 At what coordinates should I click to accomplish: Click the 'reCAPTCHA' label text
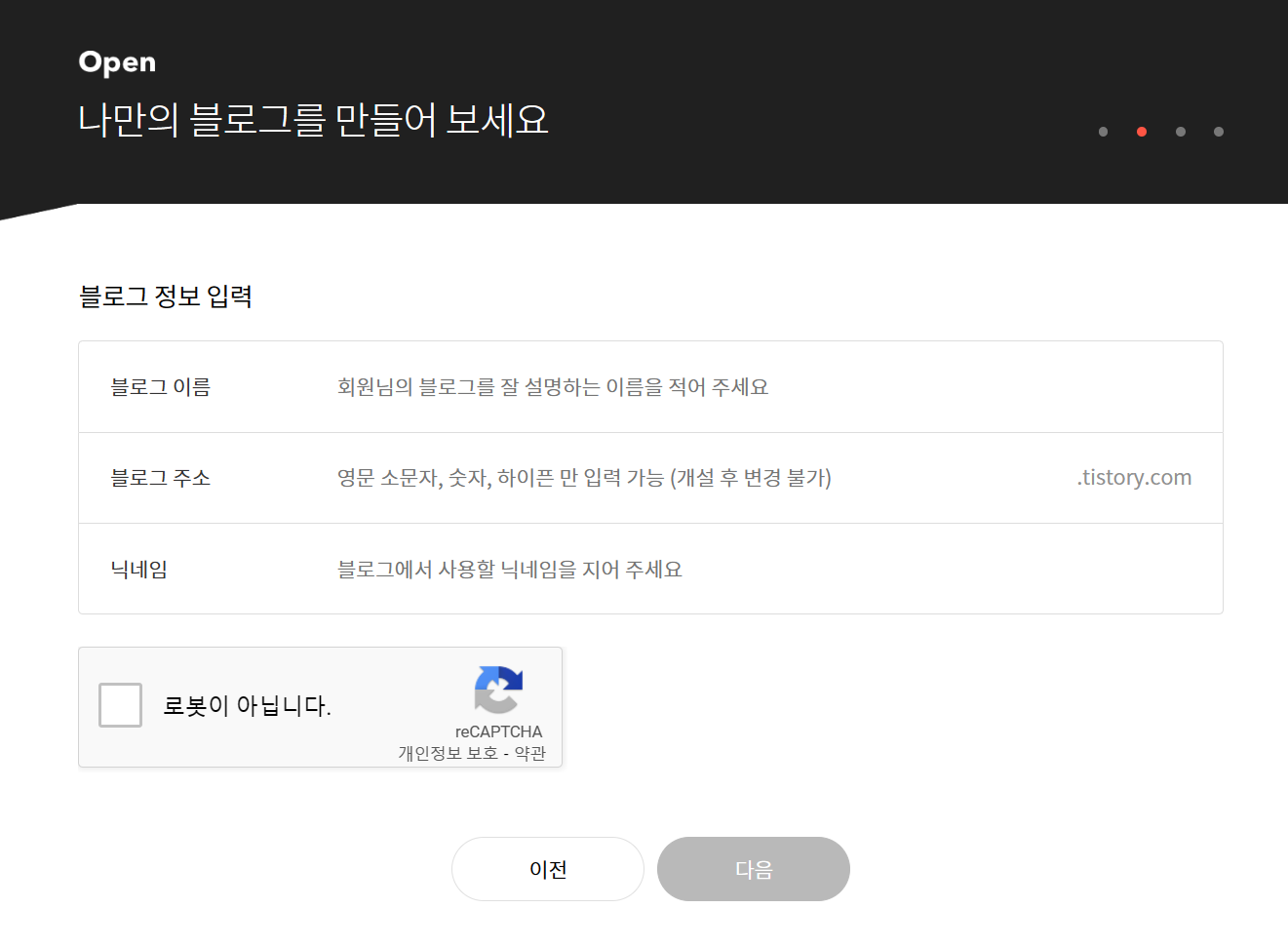[498, 731]
